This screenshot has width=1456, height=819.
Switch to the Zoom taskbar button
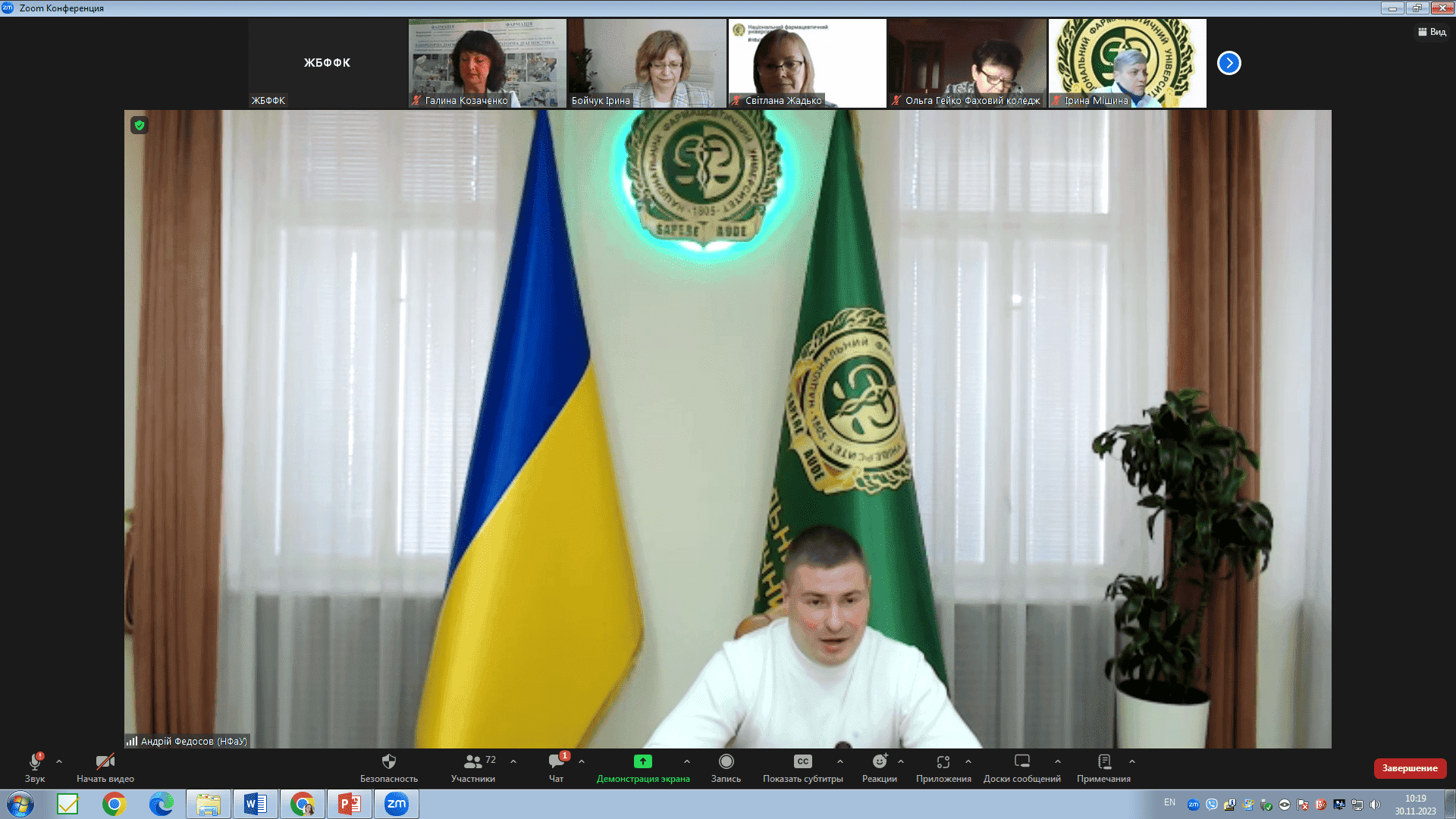pyautogui.click(x=397, y=804)
